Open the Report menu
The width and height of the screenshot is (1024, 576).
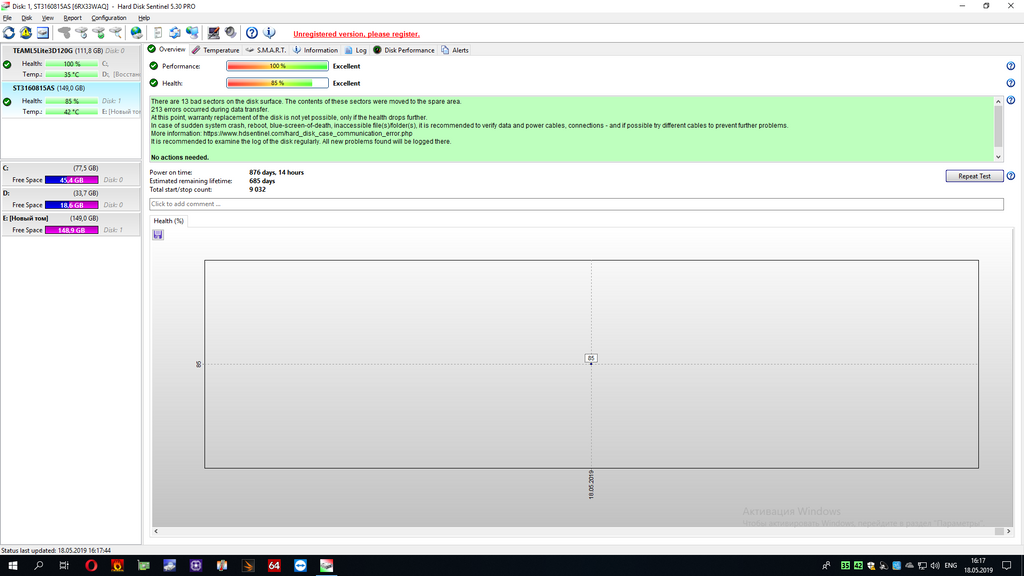72,18
